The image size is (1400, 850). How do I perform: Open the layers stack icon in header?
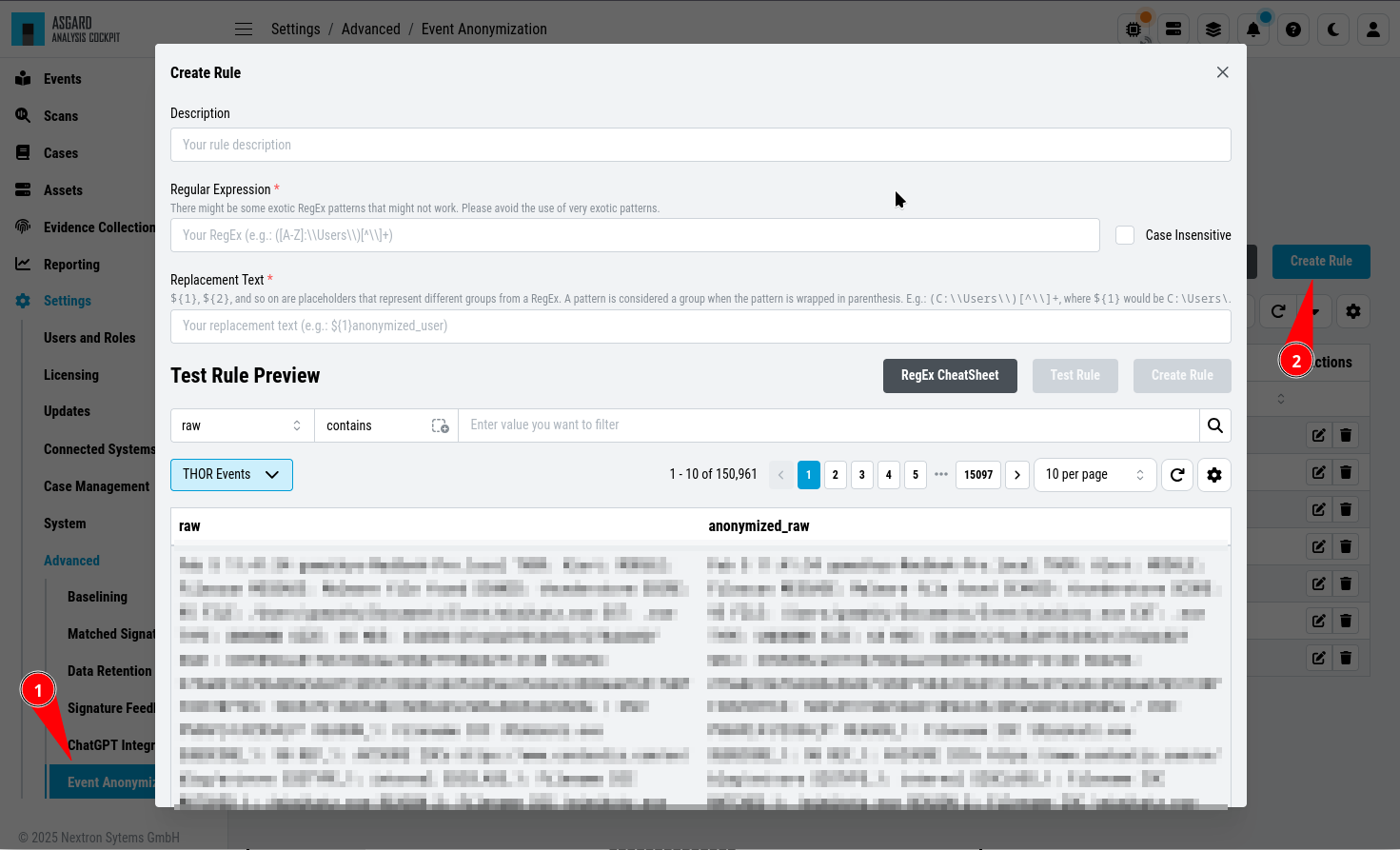[1213, 30]
